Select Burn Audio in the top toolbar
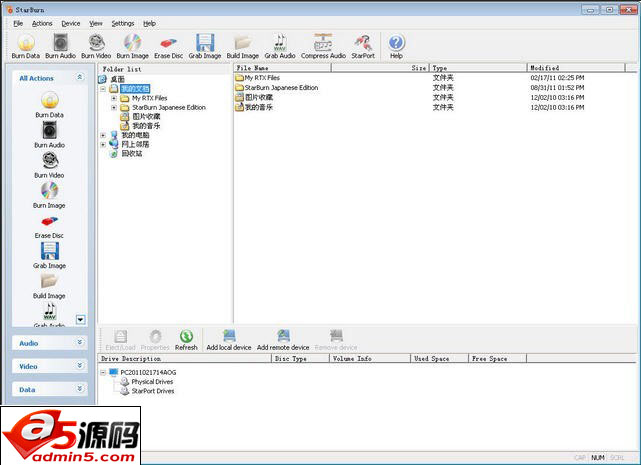 click(61, 45)
